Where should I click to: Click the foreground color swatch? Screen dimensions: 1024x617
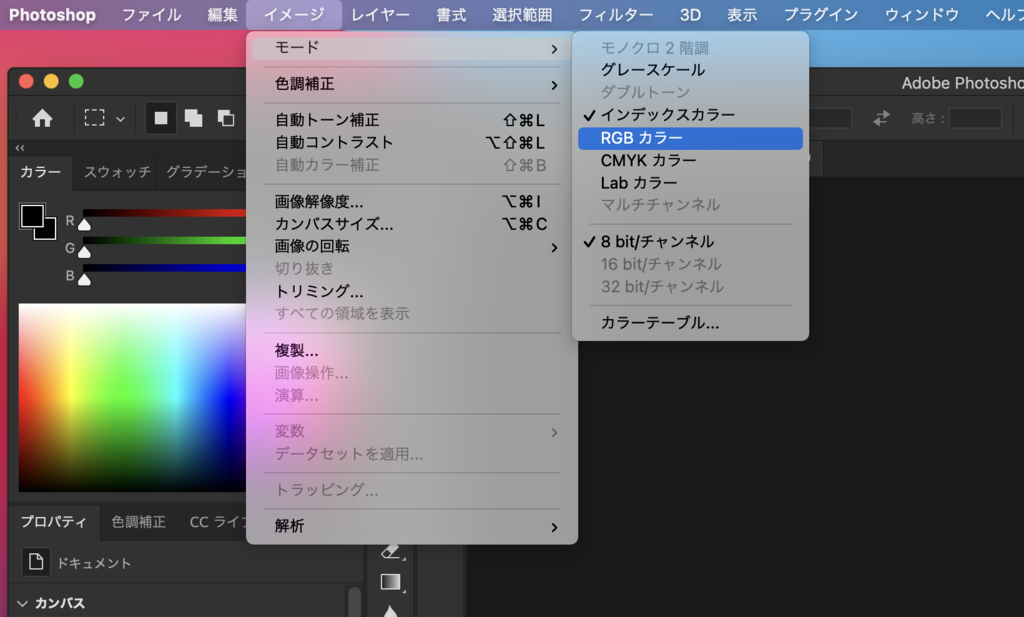[32, 216]
